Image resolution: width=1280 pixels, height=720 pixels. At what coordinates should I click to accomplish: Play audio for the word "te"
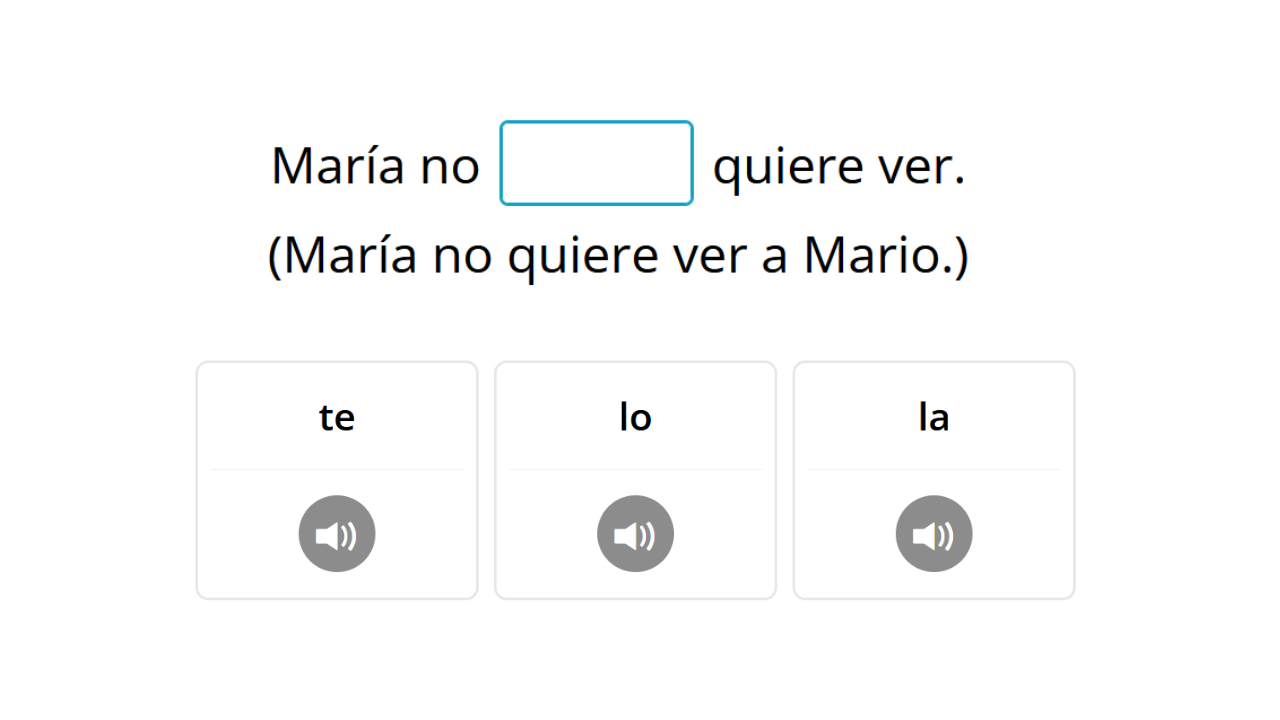pyautogui.click(x=337, y=534)
